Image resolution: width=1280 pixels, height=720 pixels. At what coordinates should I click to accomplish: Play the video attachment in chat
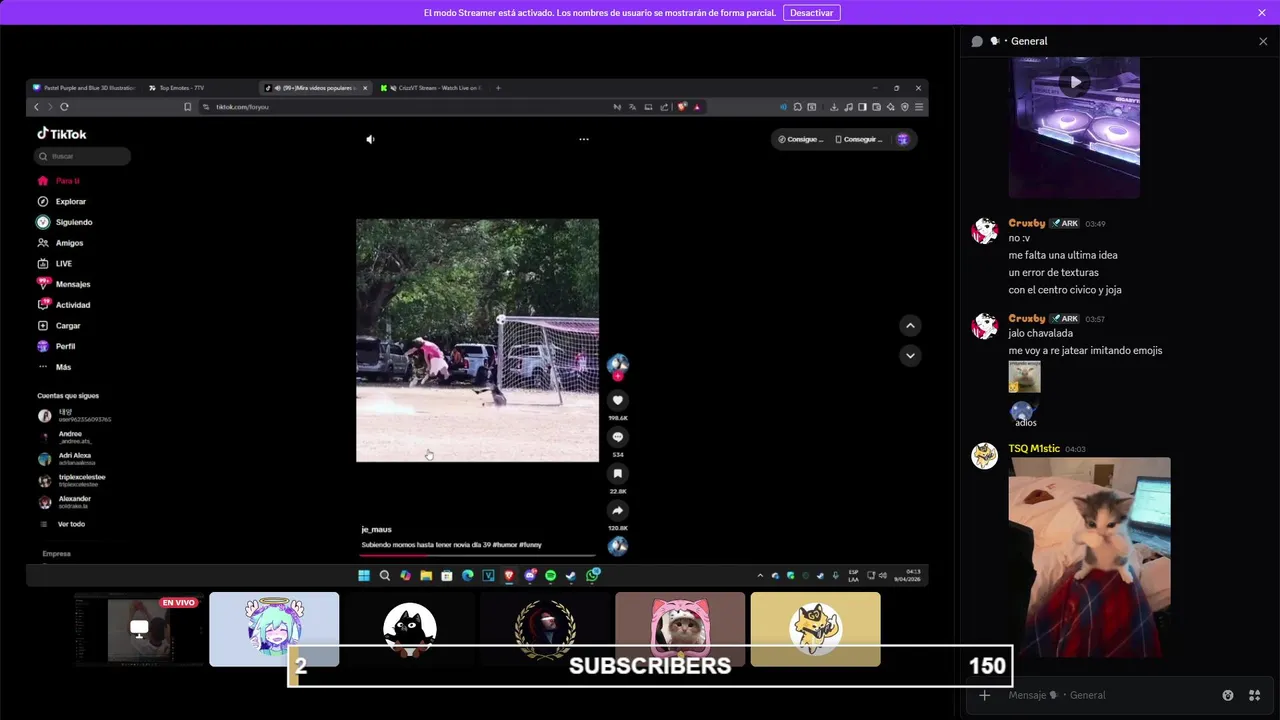(1074, 81)
